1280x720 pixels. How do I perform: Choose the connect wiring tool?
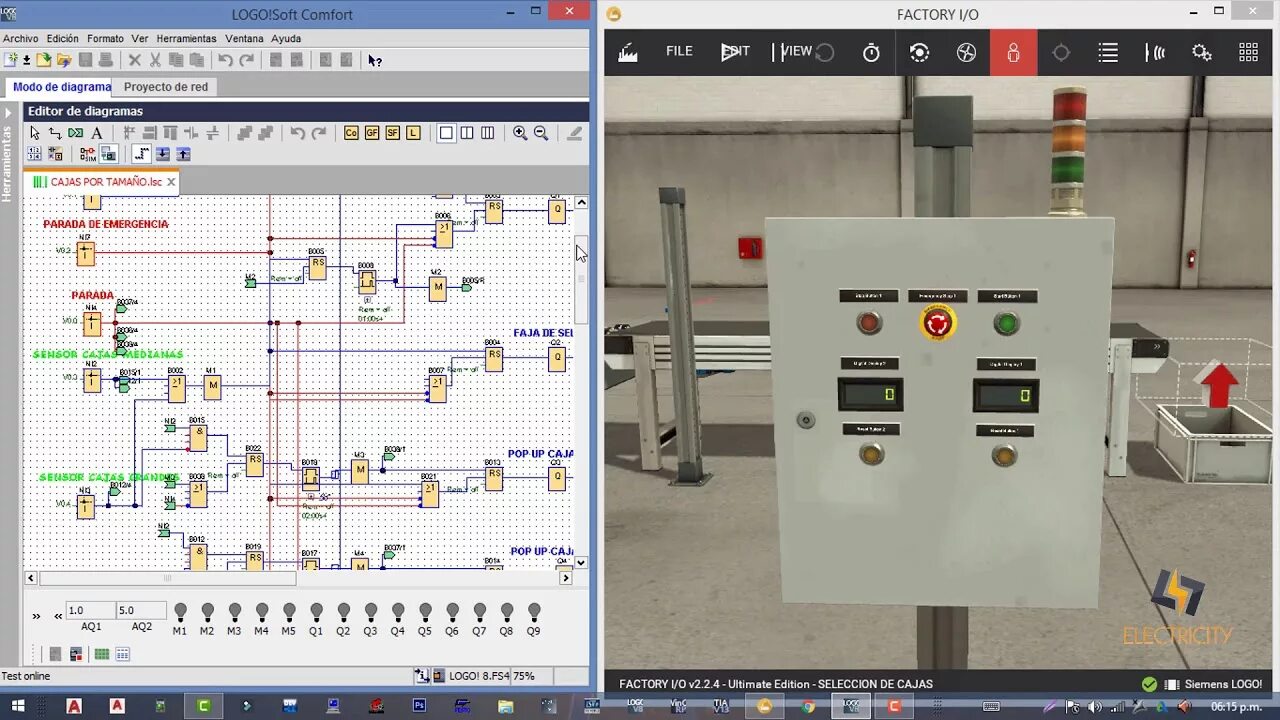tap(55, 133)
